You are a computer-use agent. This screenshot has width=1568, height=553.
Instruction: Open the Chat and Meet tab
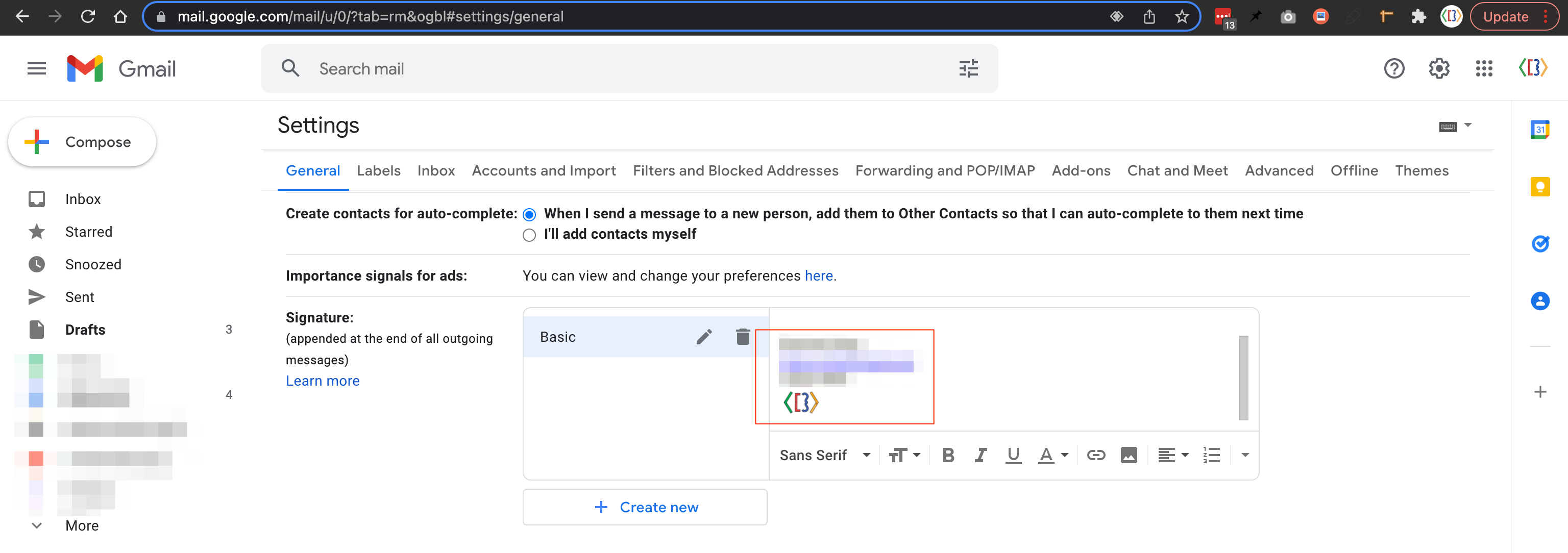click(1177, 171)
